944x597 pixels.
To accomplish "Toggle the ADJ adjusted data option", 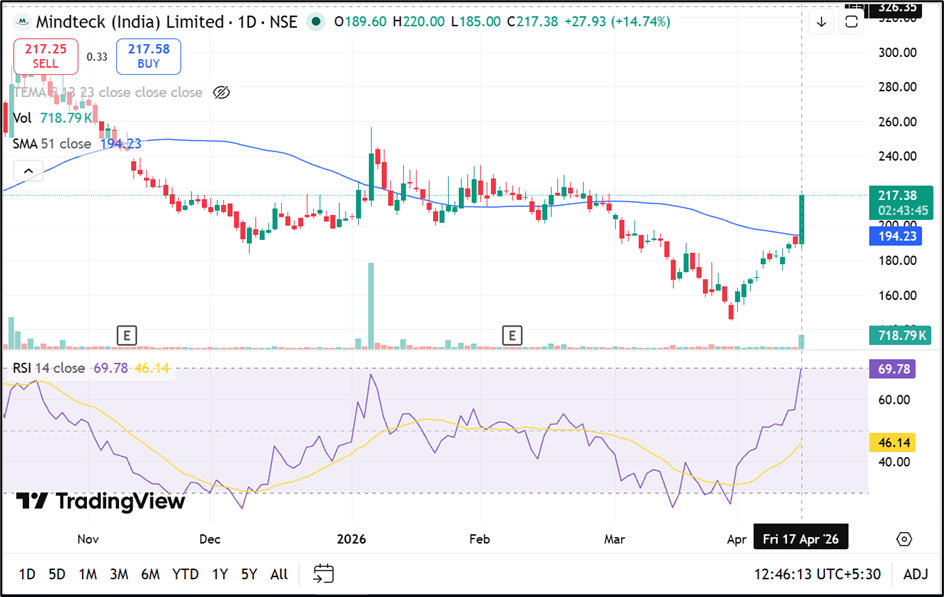I will 915,574.
